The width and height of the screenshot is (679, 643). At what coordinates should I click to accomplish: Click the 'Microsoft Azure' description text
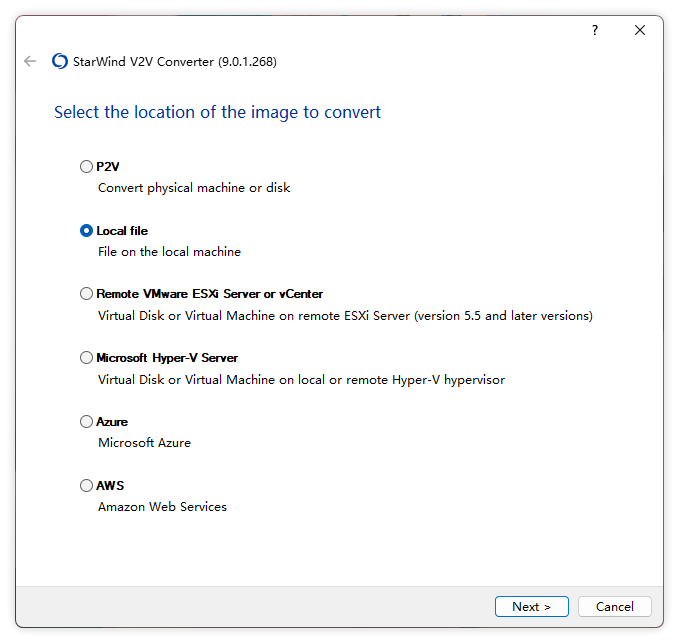click(144, 443)
